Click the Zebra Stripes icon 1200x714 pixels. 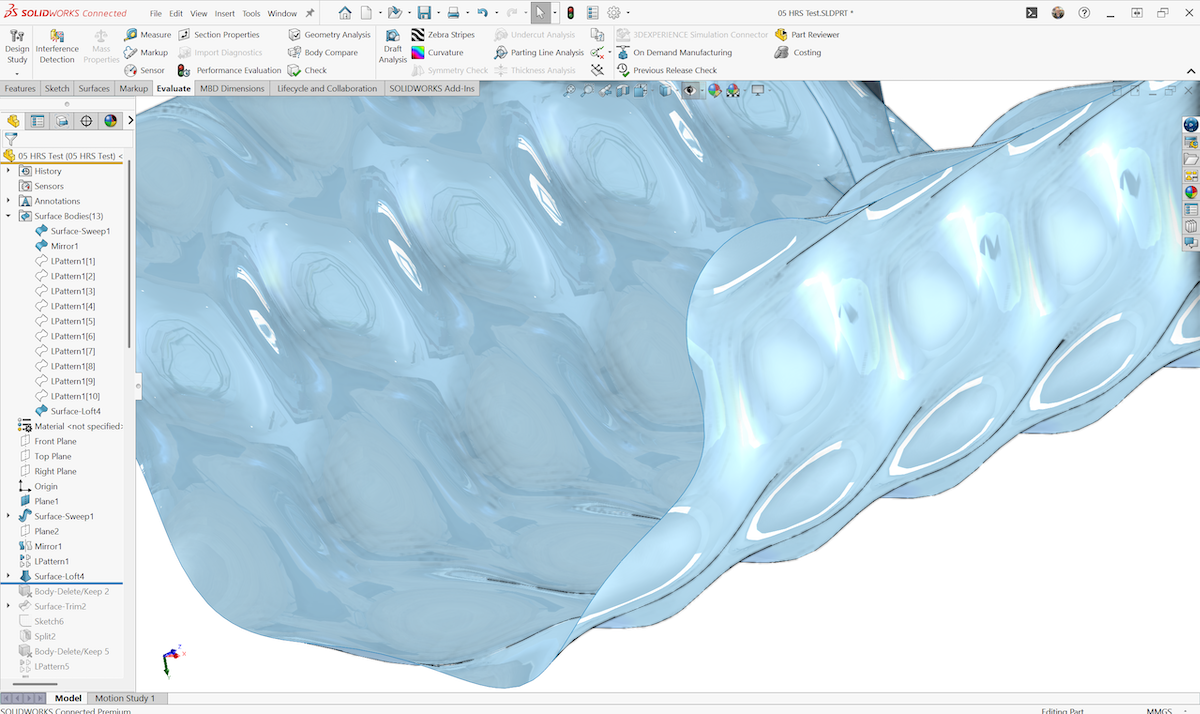click(418, 35)
